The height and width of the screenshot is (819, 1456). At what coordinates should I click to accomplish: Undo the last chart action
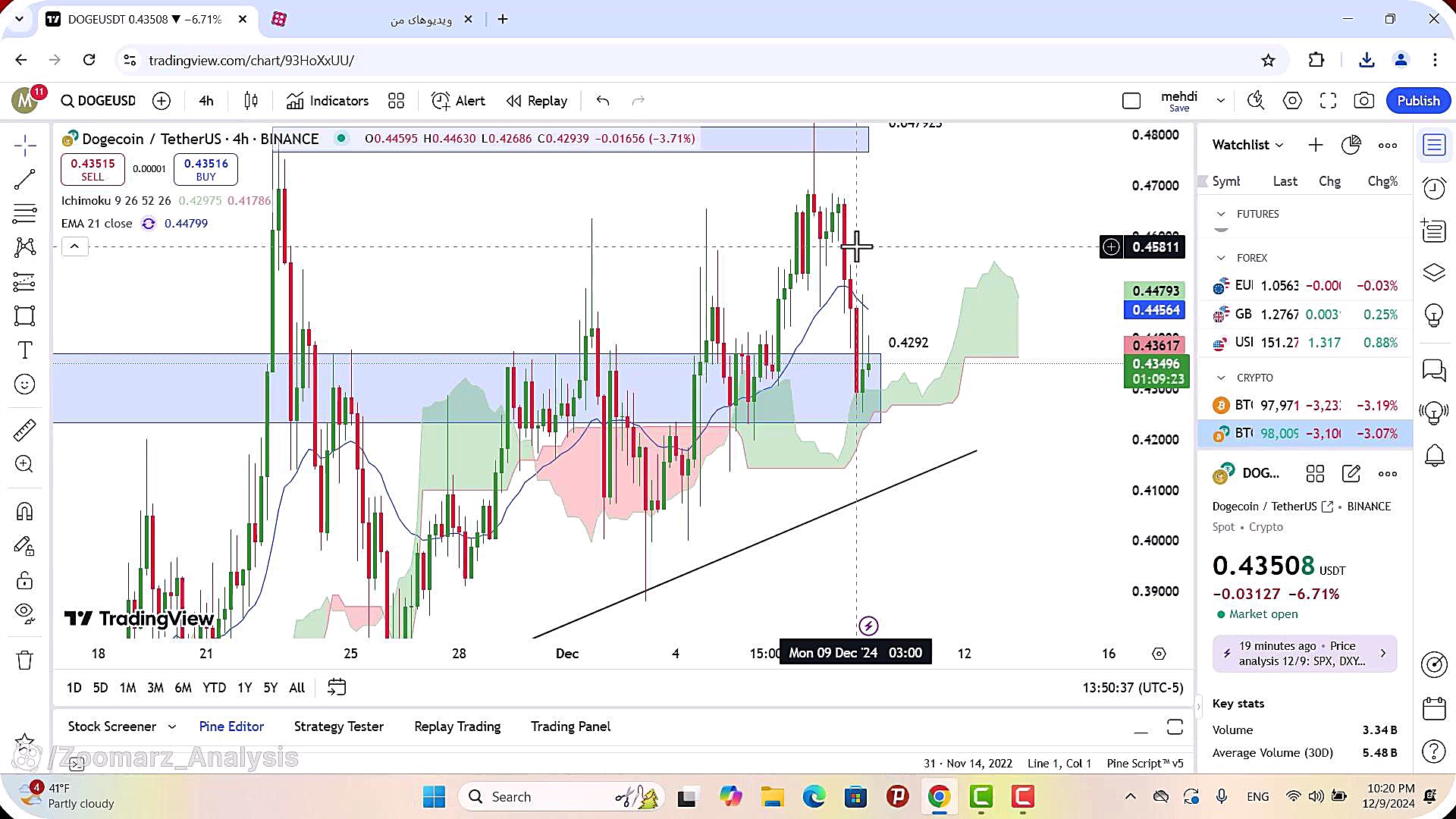pos(603,101)
